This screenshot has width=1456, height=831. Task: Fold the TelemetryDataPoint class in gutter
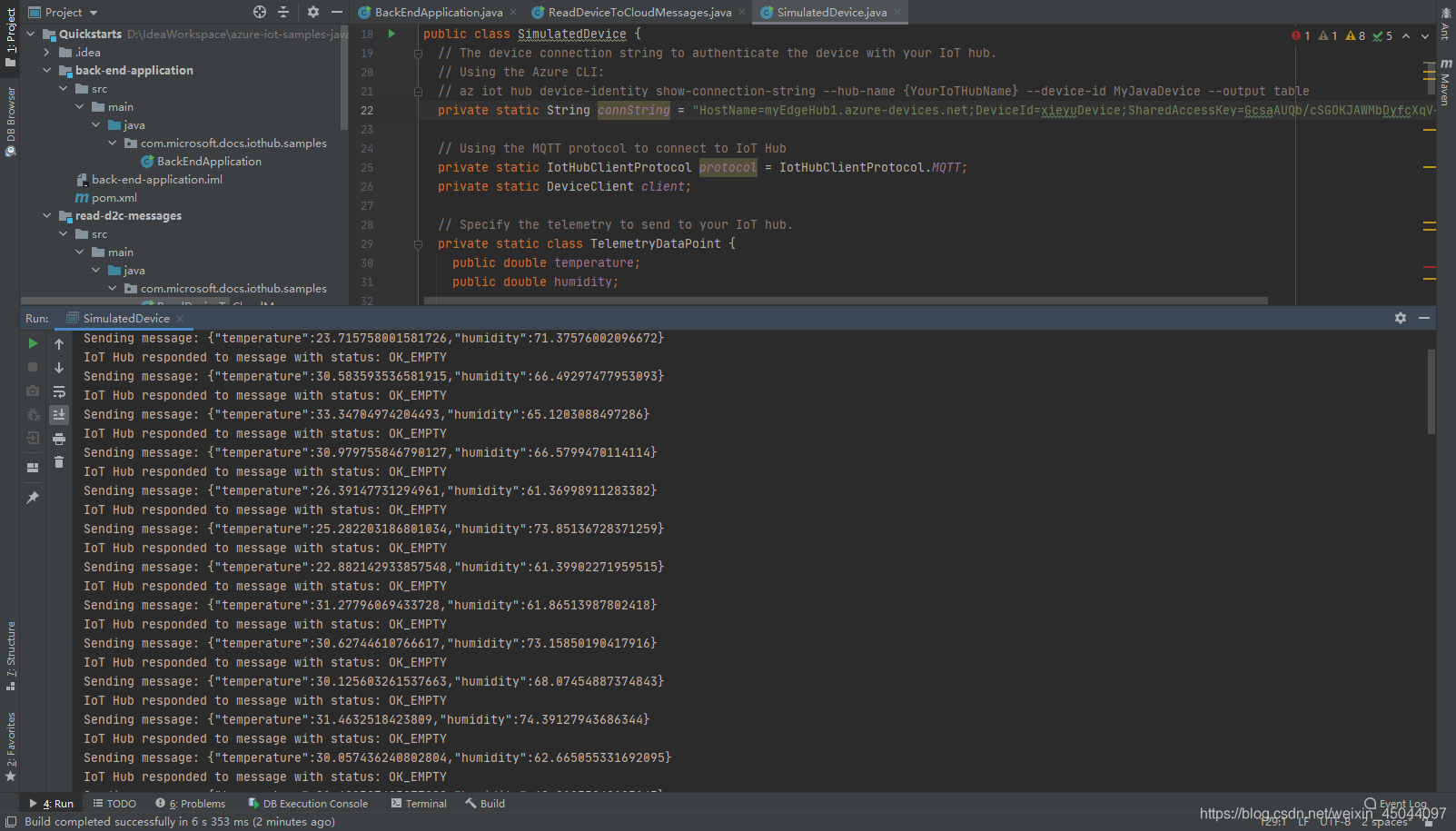(x=418, y=243)
